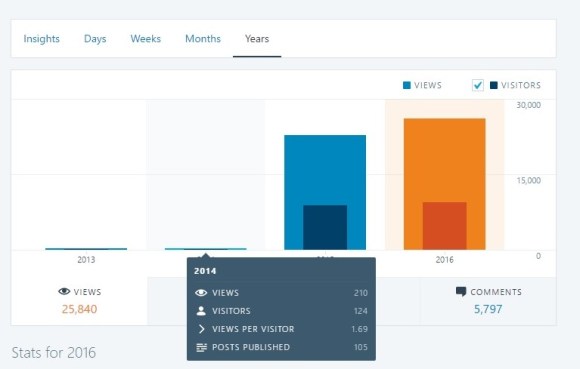Click the 2014 heading in tooltip
Viewport: 580px width, 369px height.
205,271
